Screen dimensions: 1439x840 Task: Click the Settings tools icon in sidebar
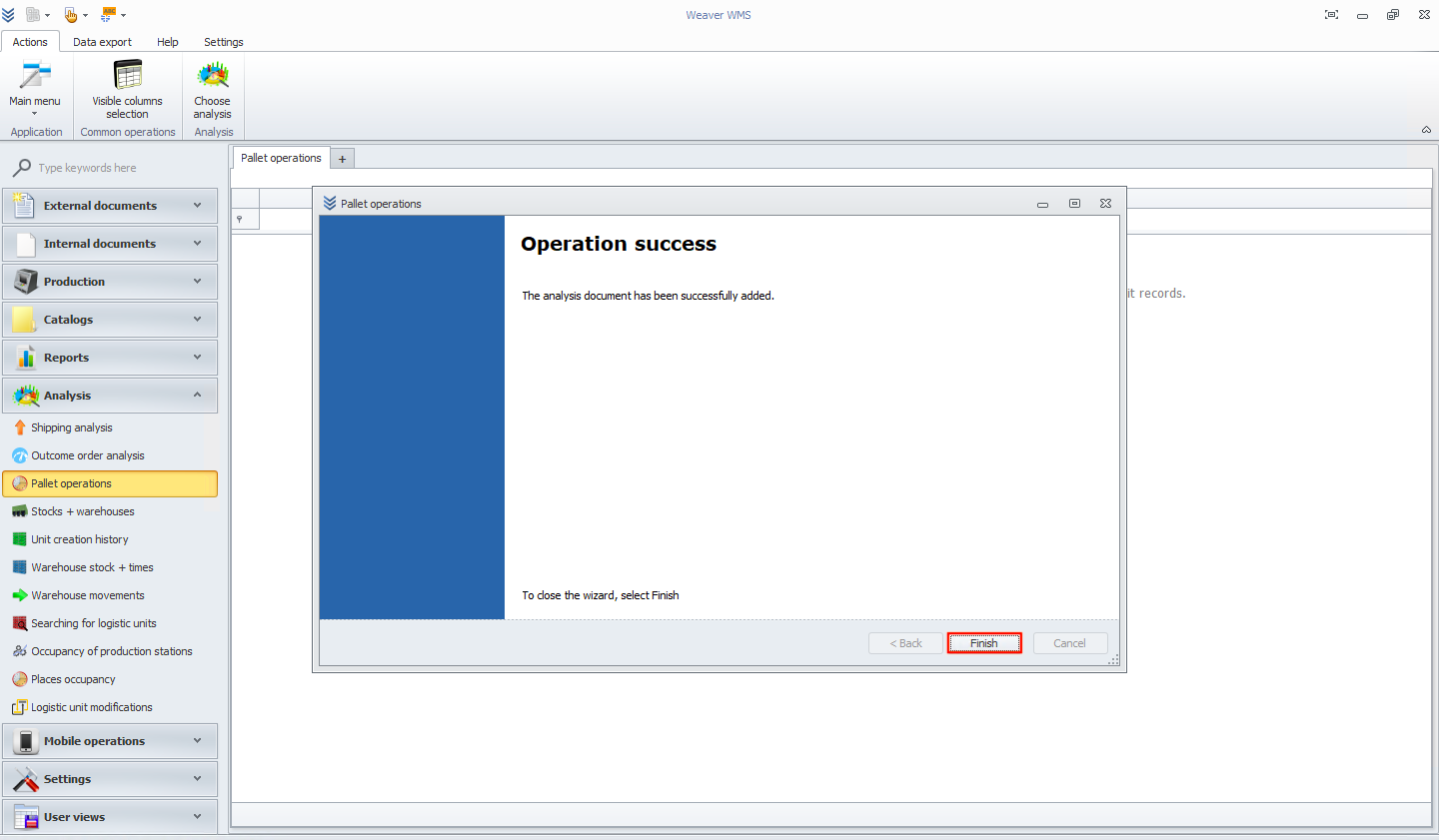[25, 779]
